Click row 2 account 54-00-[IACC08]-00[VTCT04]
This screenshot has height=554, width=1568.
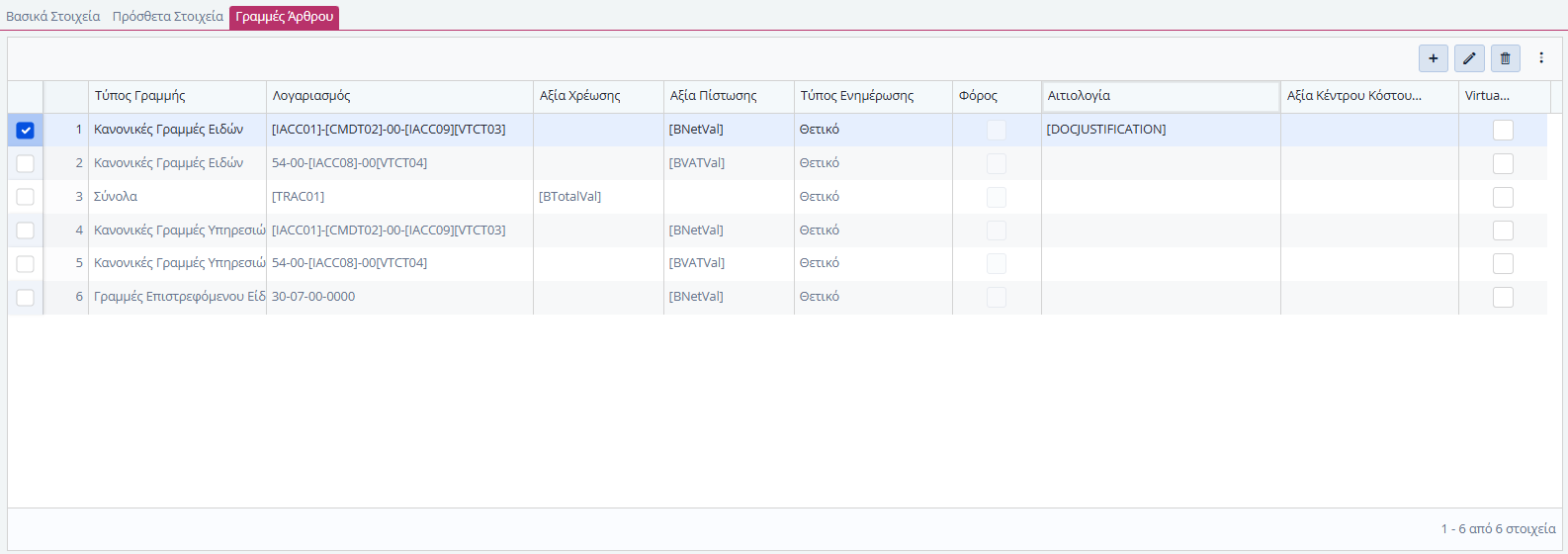point(400,163)
